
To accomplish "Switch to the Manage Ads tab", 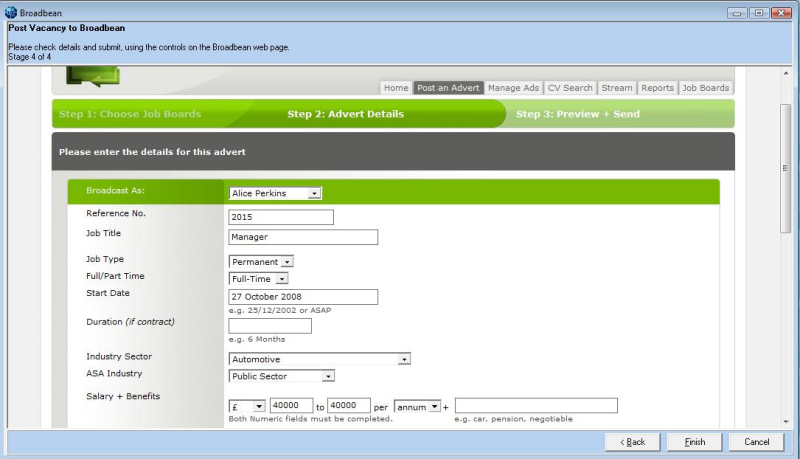I will click(513, 88).
